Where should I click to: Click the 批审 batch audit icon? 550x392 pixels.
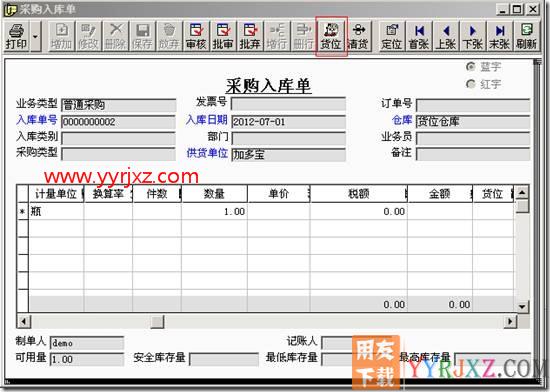223,36
